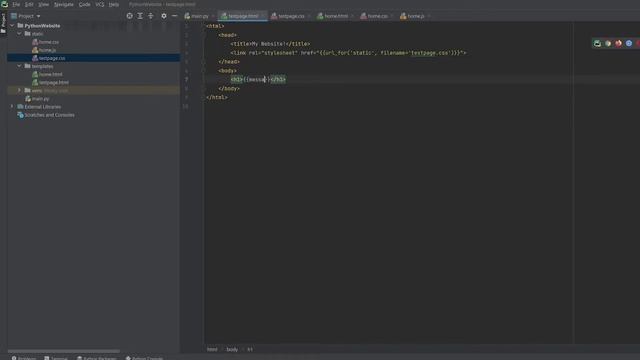Expand the venv folder arrow
640x360 pixels.
pos(19,90)
